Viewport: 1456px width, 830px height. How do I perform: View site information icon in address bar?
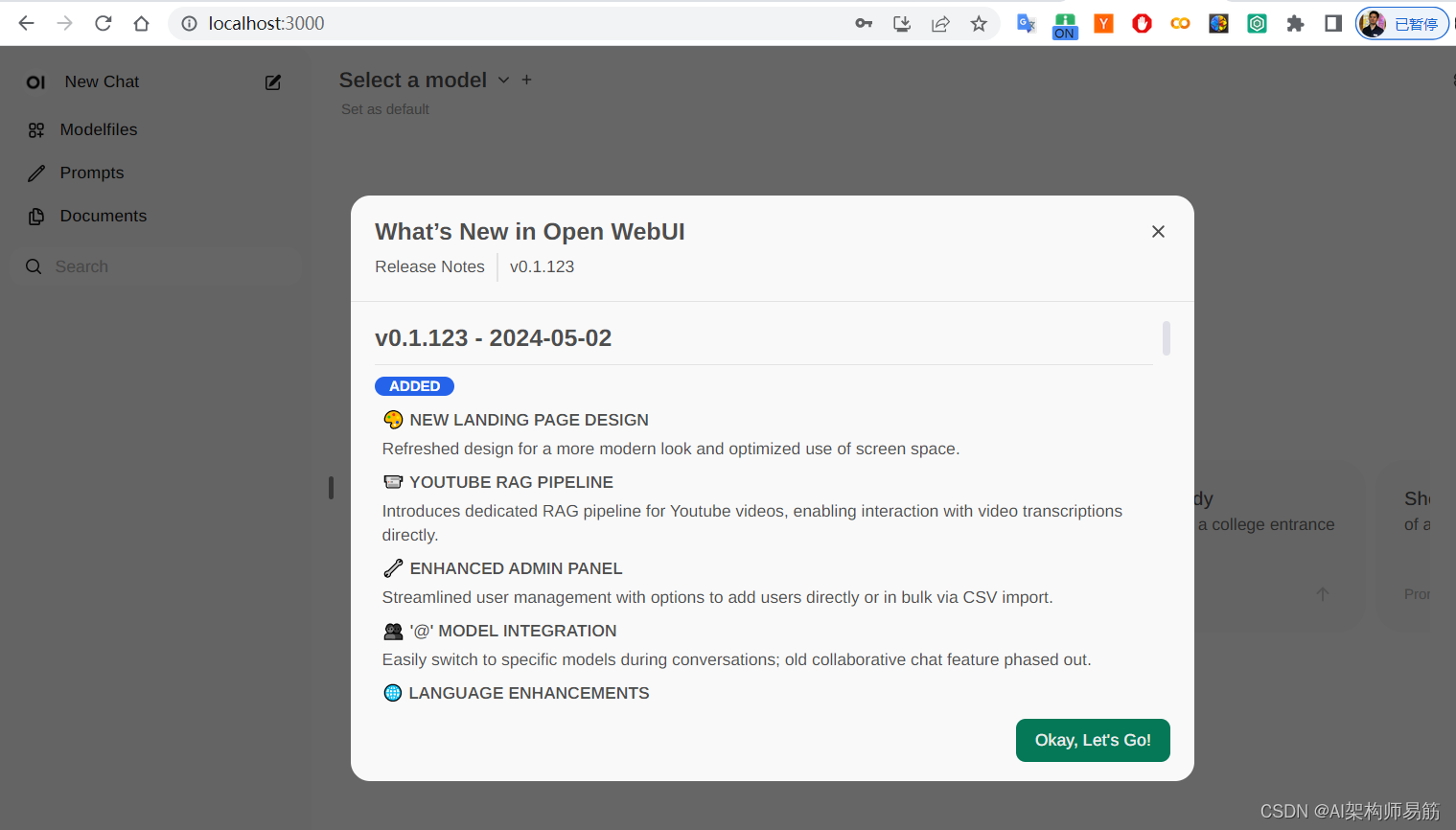coord(190,23)
